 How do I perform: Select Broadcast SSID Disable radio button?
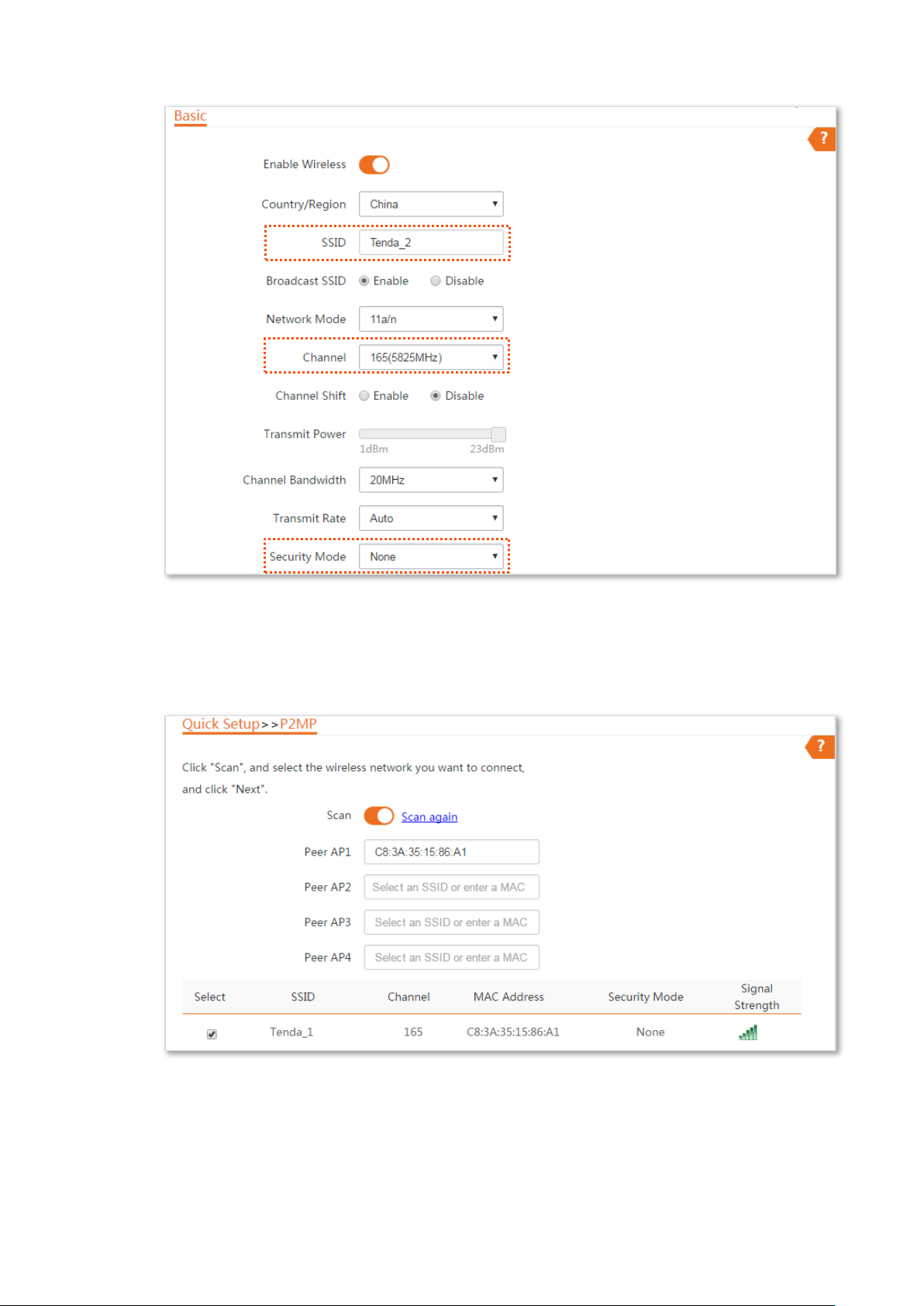(436, 281)
